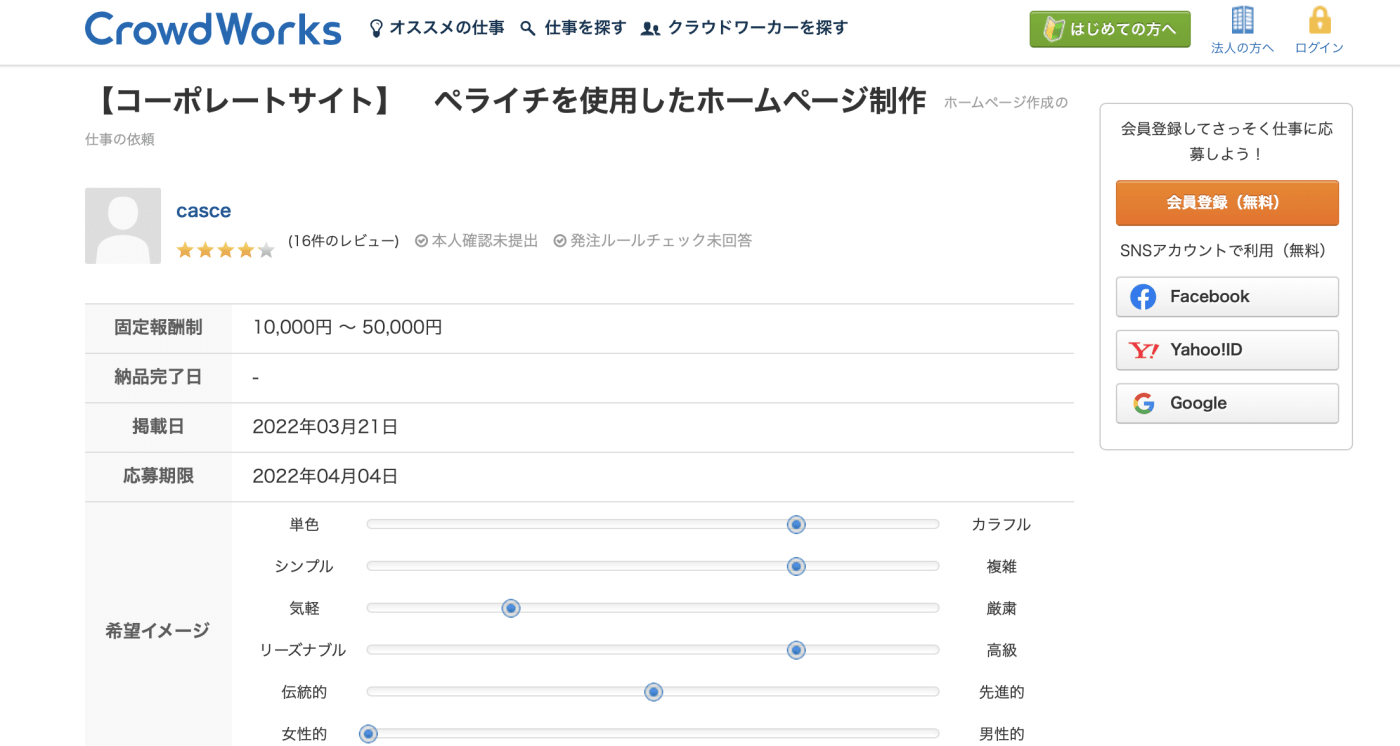
Task: Click the 気軽–厳粛 slider handle
Action: pos(511,608)
